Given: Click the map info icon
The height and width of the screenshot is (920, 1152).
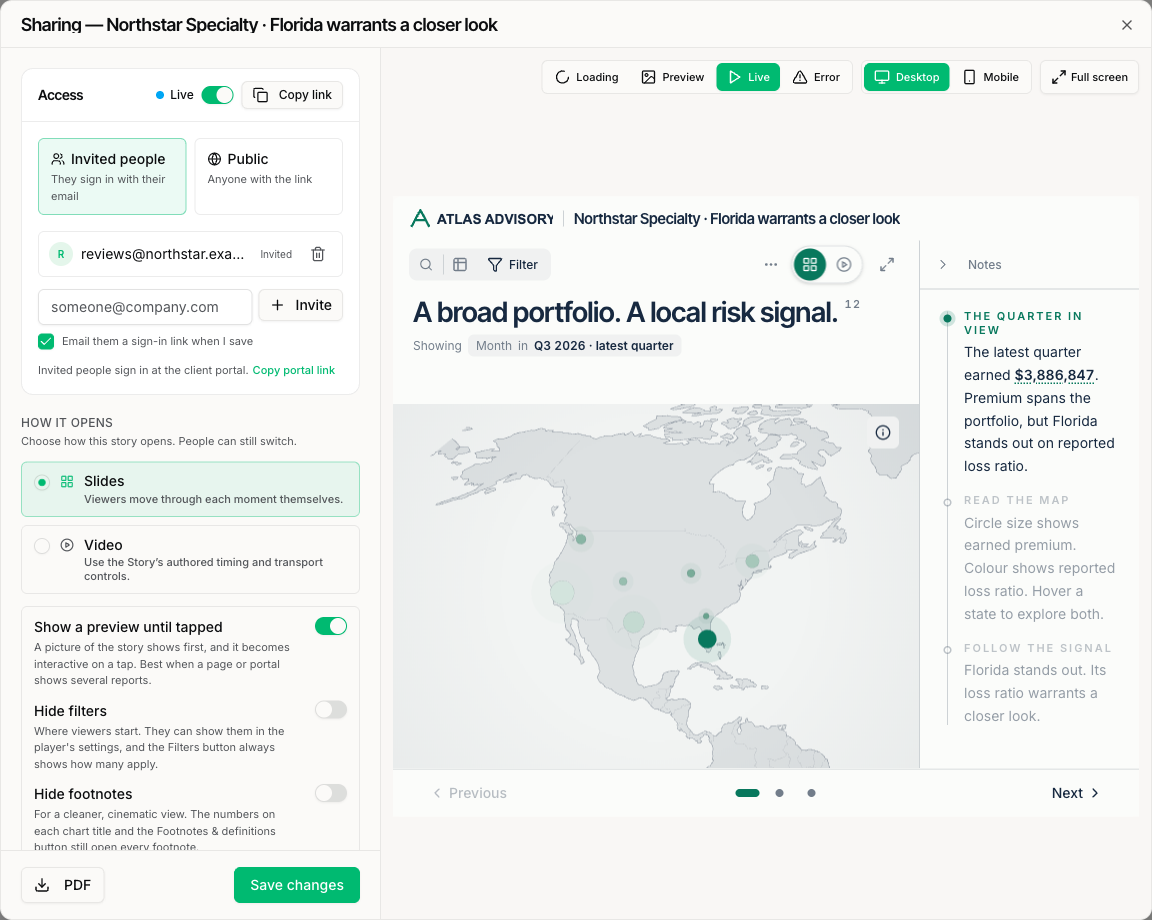Looking at the screenshot, I should pyautogui.click(x=883, y=433).
